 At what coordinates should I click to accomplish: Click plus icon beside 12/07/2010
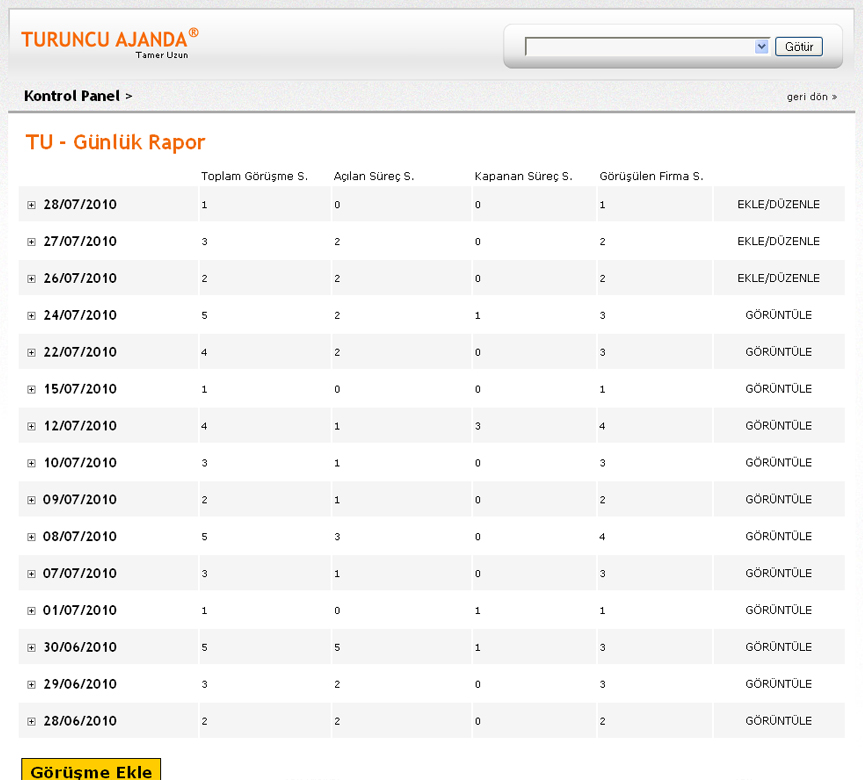click(32, 427)
